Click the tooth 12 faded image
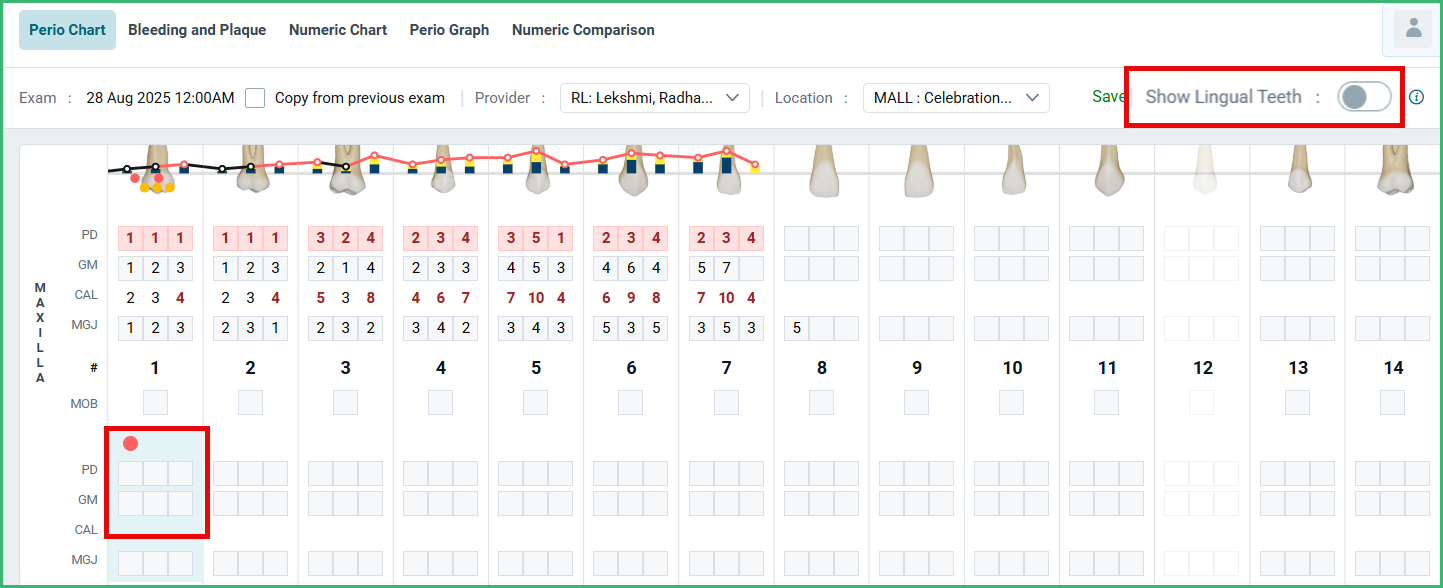 [x=1202, y=171]
